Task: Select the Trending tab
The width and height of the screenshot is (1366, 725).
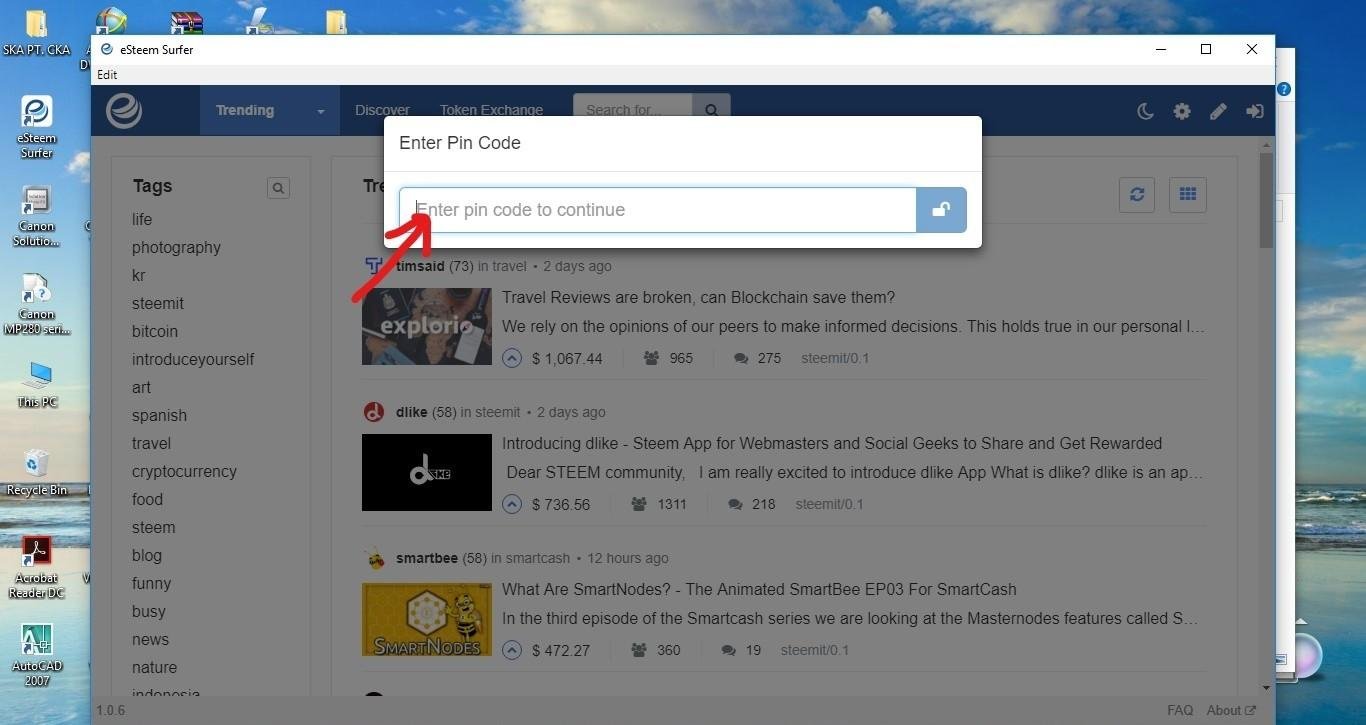Action: (245, 110)
